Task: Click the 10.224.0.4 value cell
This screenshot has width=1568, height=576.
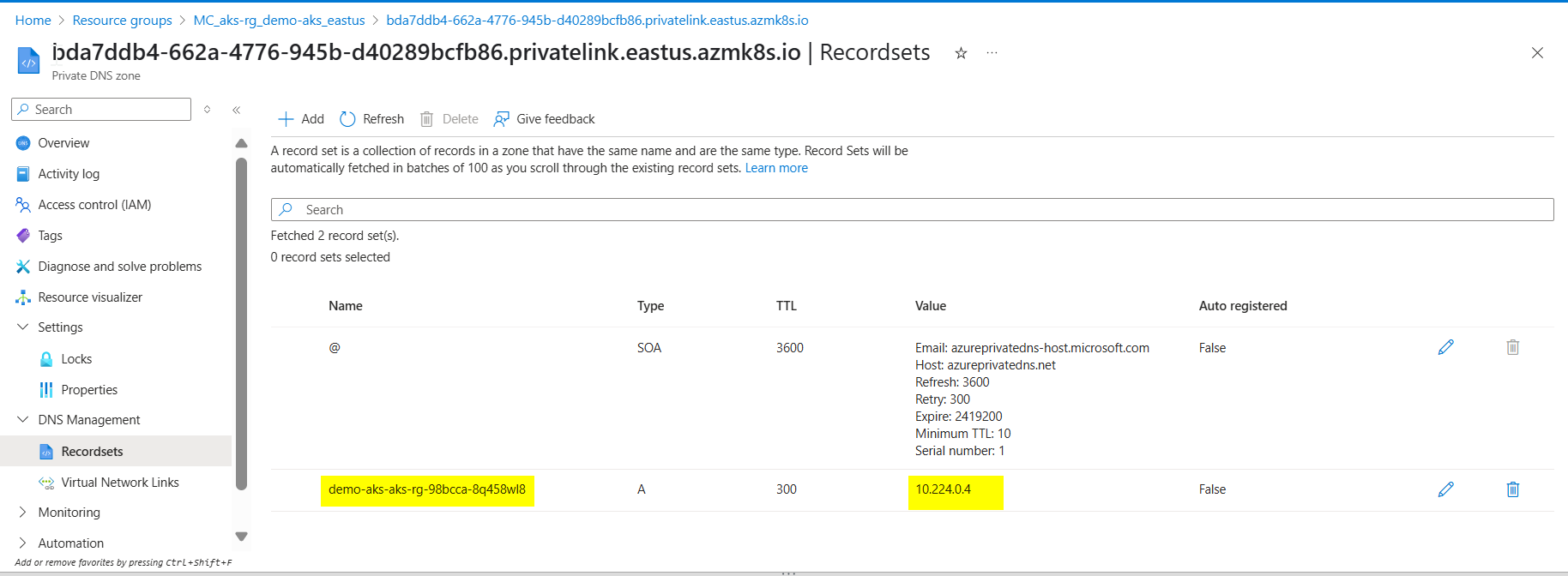Action: coord(943,489)
